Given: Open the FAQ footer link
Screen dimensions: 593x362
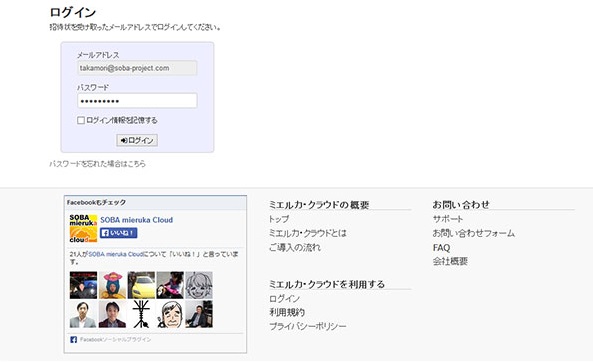Looking at the screenshot, I should point(441,248).
